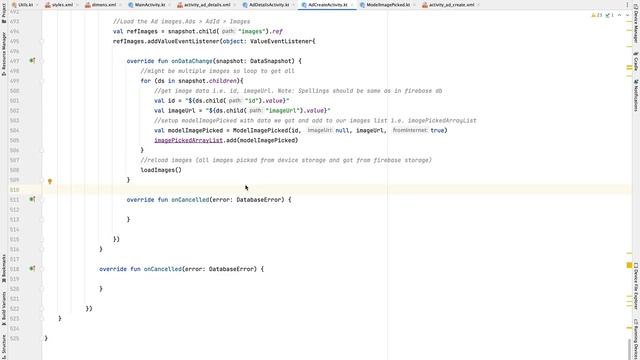Switch to the Utils.kt editor tab
The image size is (640, 360).
coord(25,5)
